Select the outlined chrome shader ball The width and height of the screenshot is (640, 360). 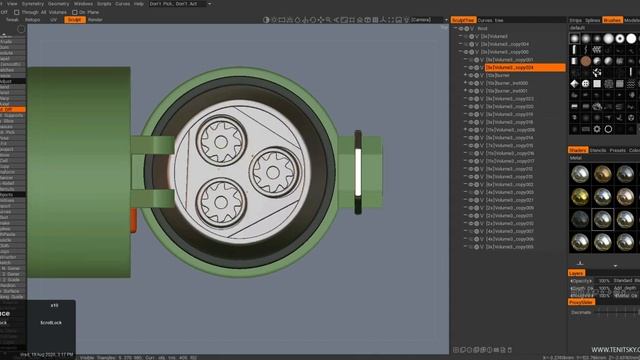(602, 220)
